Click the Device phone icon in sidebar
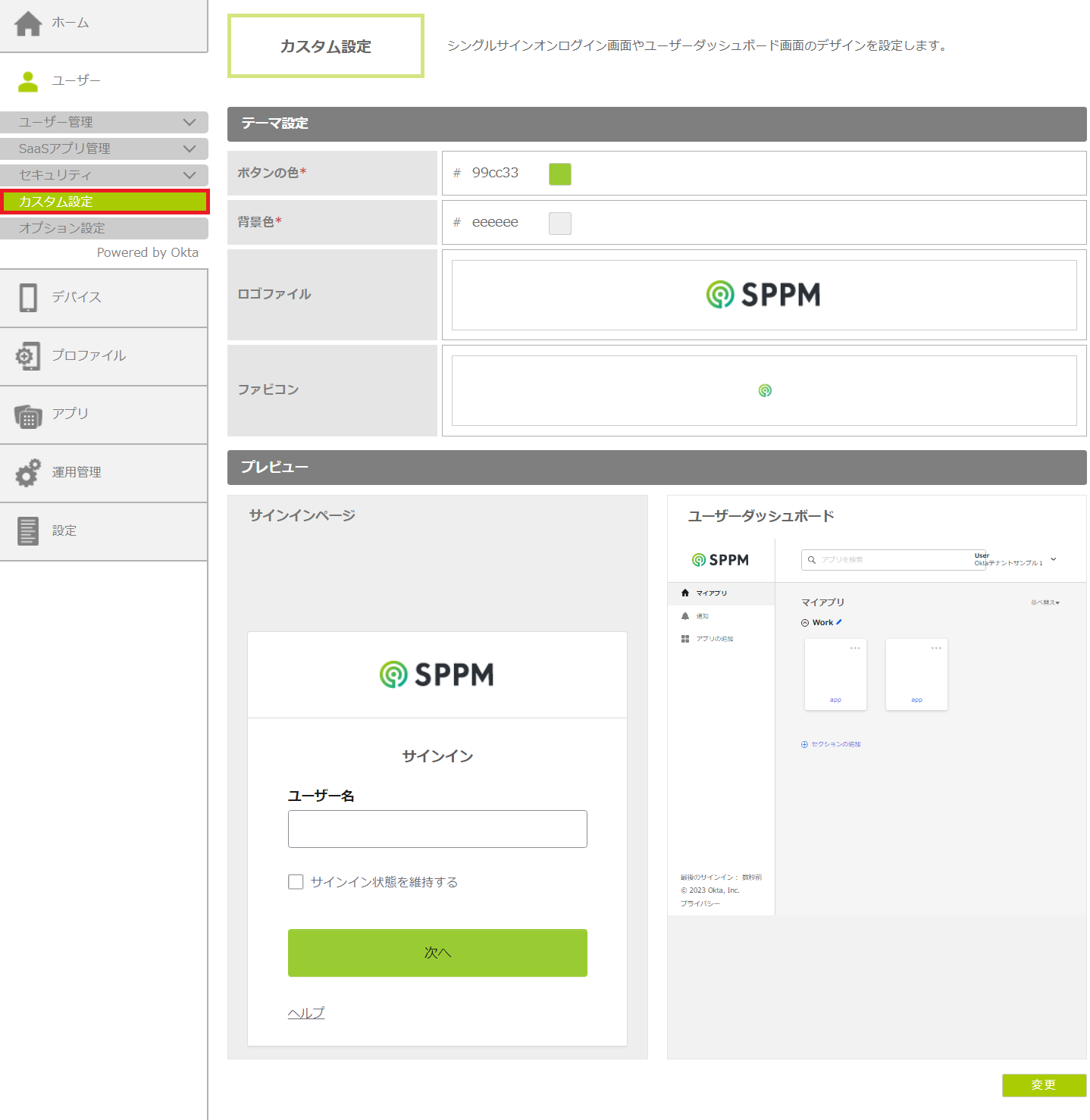This screenshot has width=1090, height=1120. point(28,298)
